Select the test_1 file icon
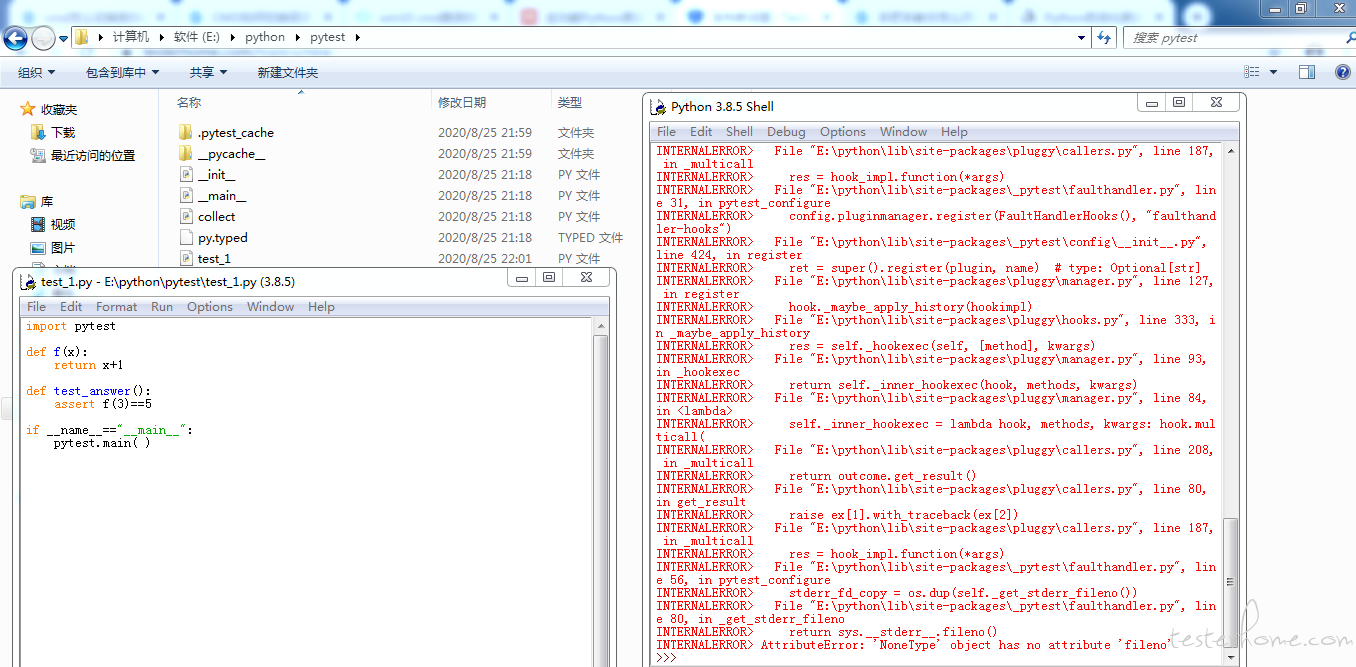This screenshot has height=667, width=1356. 186,258
